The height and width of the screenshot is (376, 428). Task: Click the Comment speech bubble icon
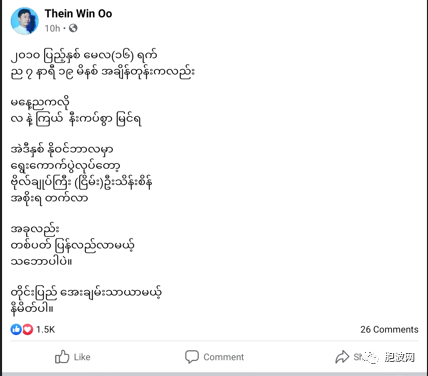[192, 357]
